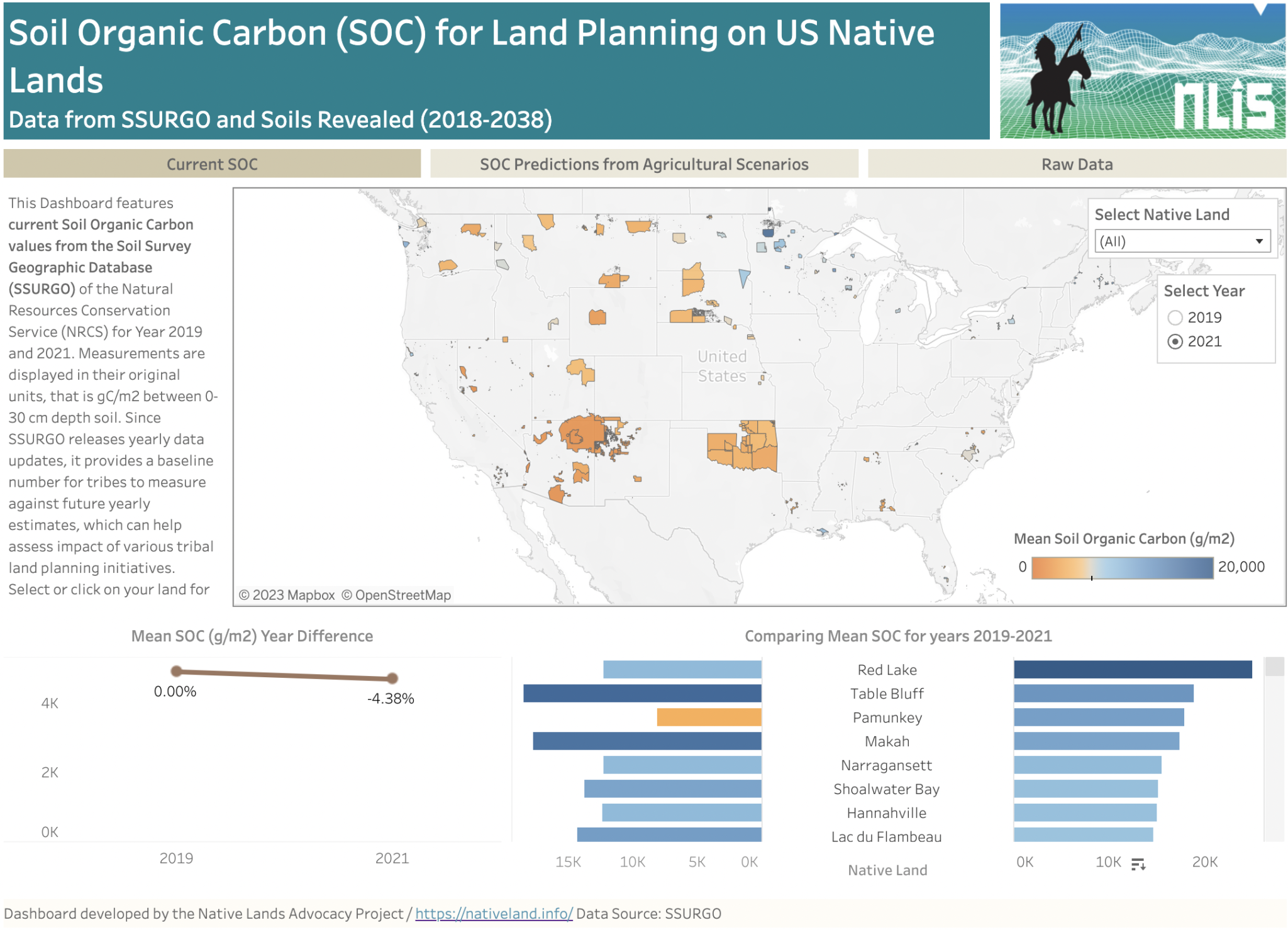Click the OpenStreetMap attribution link
Image resolution: width=1288 pixels, height=930 pixels.
[x=397, y=594]
